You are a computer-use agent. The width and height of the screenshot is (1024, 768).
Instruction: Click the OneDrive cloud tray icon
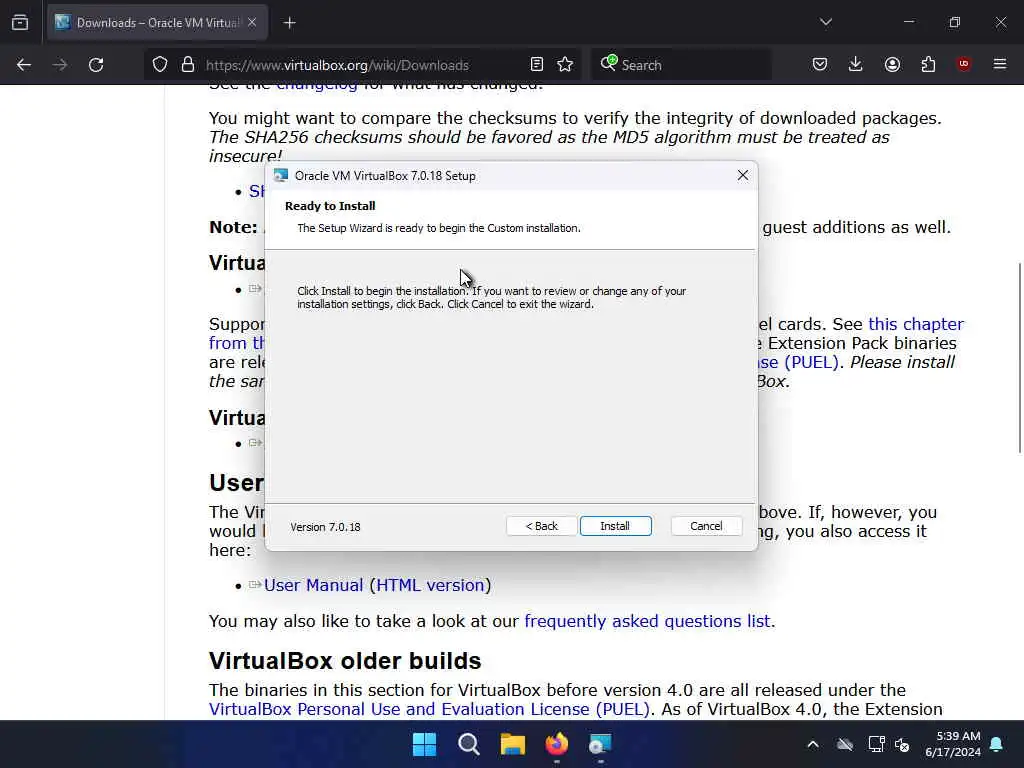click(x=845, y=744)
